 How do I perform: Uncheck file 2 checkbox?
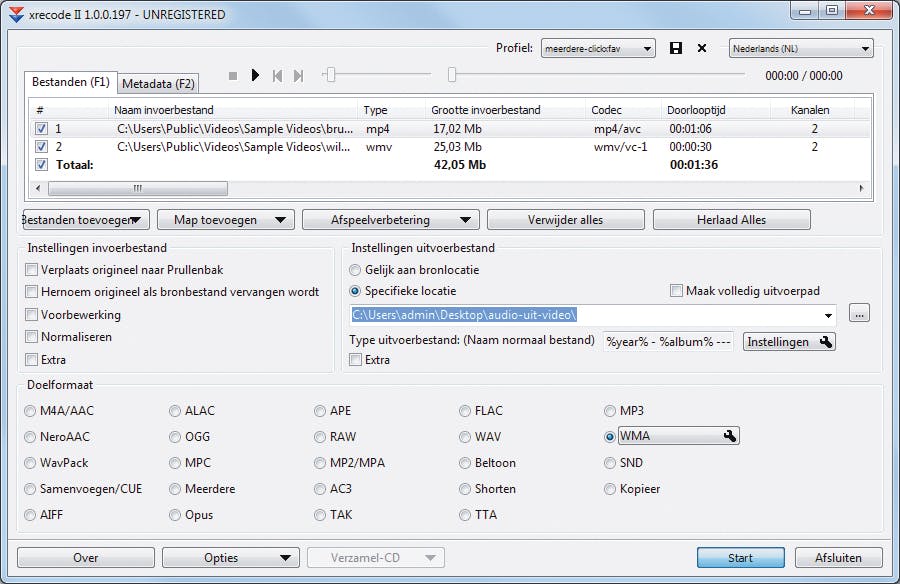(x=41, y=147)
